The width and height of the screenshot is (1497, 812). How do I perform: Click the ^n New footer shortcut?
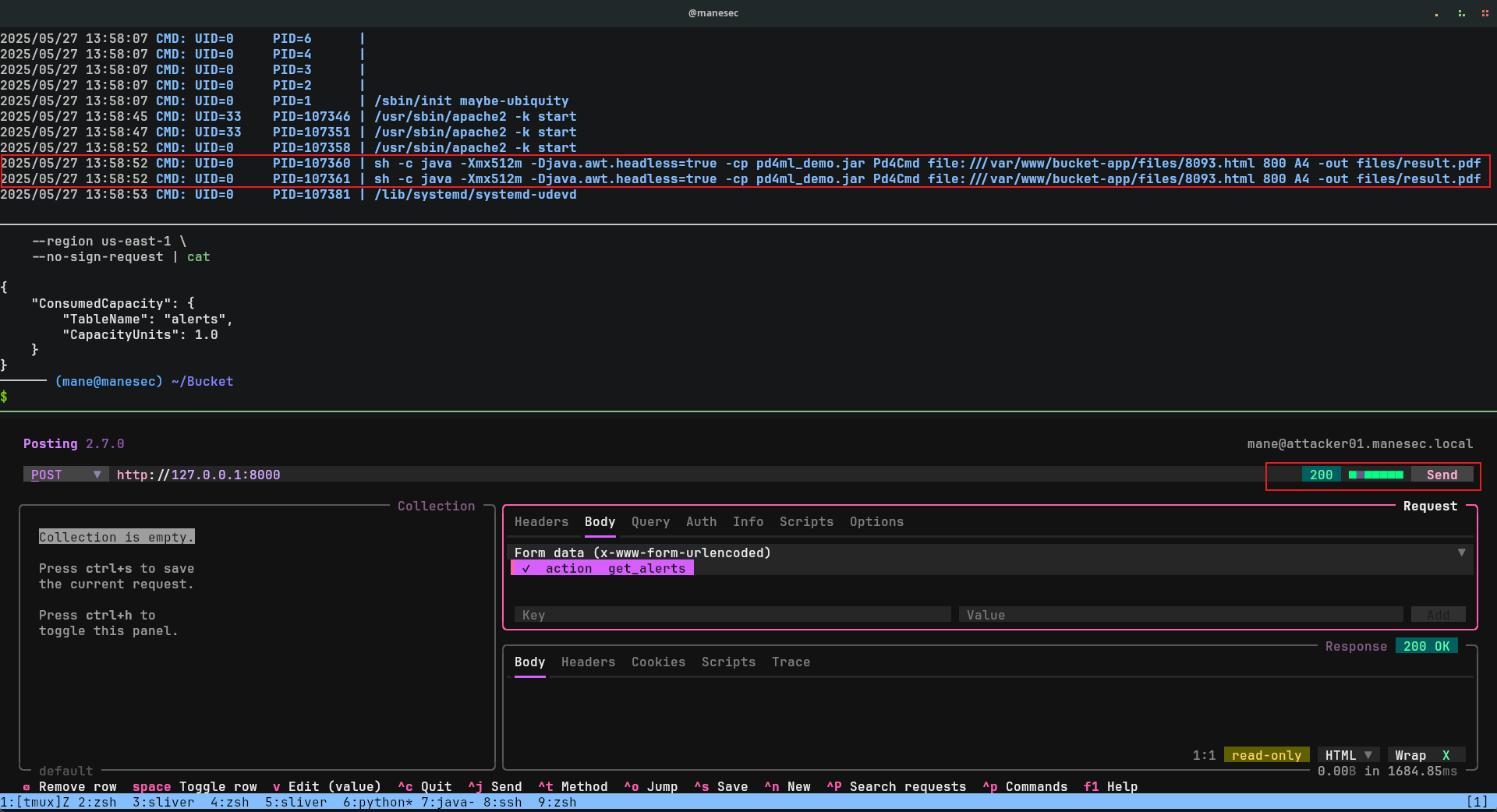(x=787, y=786)
